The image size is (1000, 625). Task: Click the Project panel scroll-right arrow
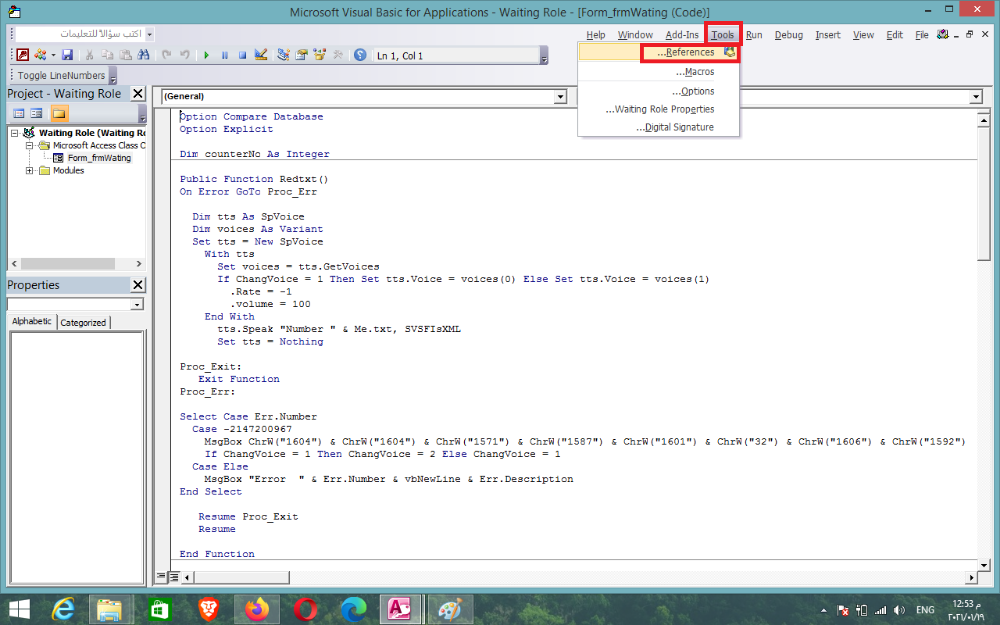139,263
